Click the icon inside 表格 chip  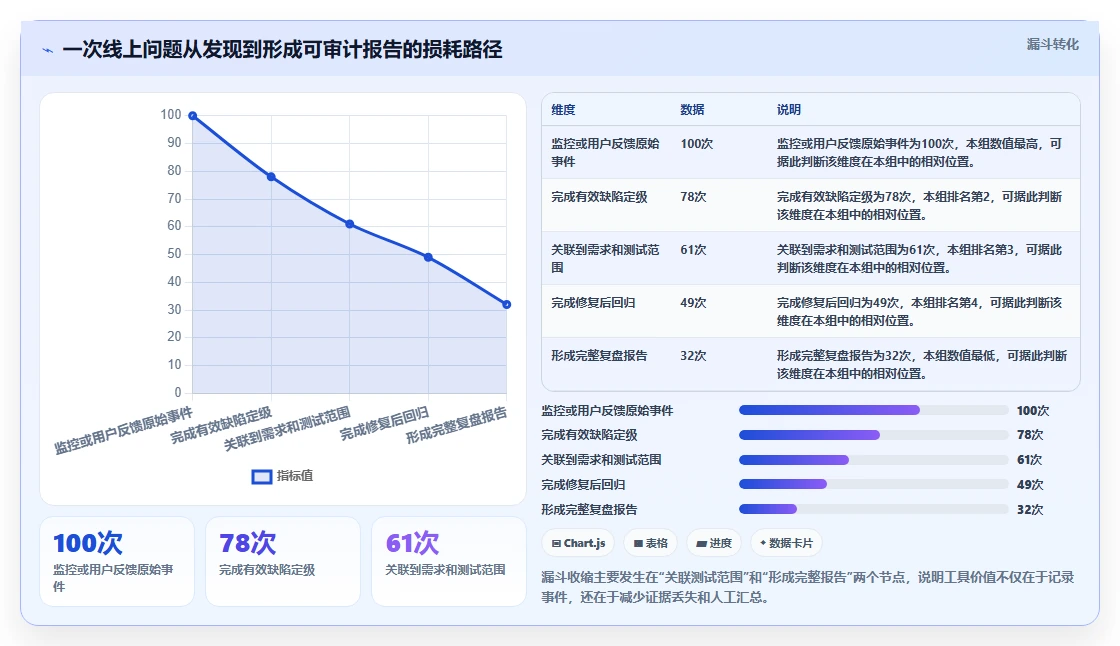click(638, 544)
